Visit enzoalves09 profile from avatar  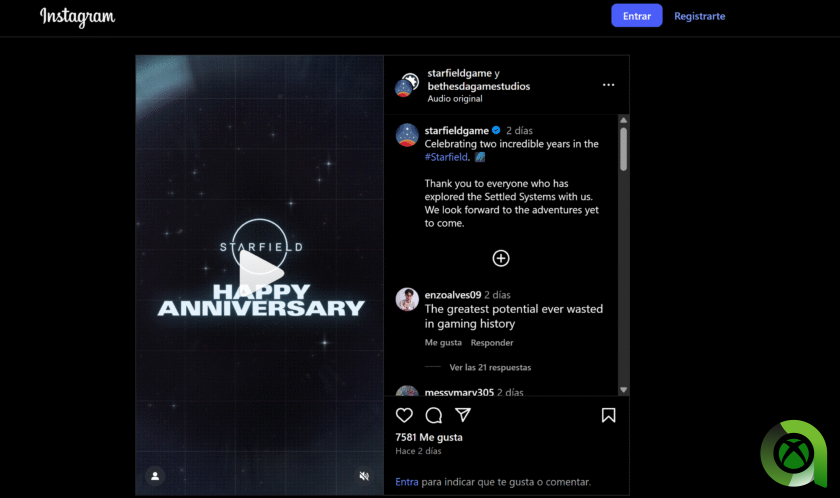tap(407, 299)
